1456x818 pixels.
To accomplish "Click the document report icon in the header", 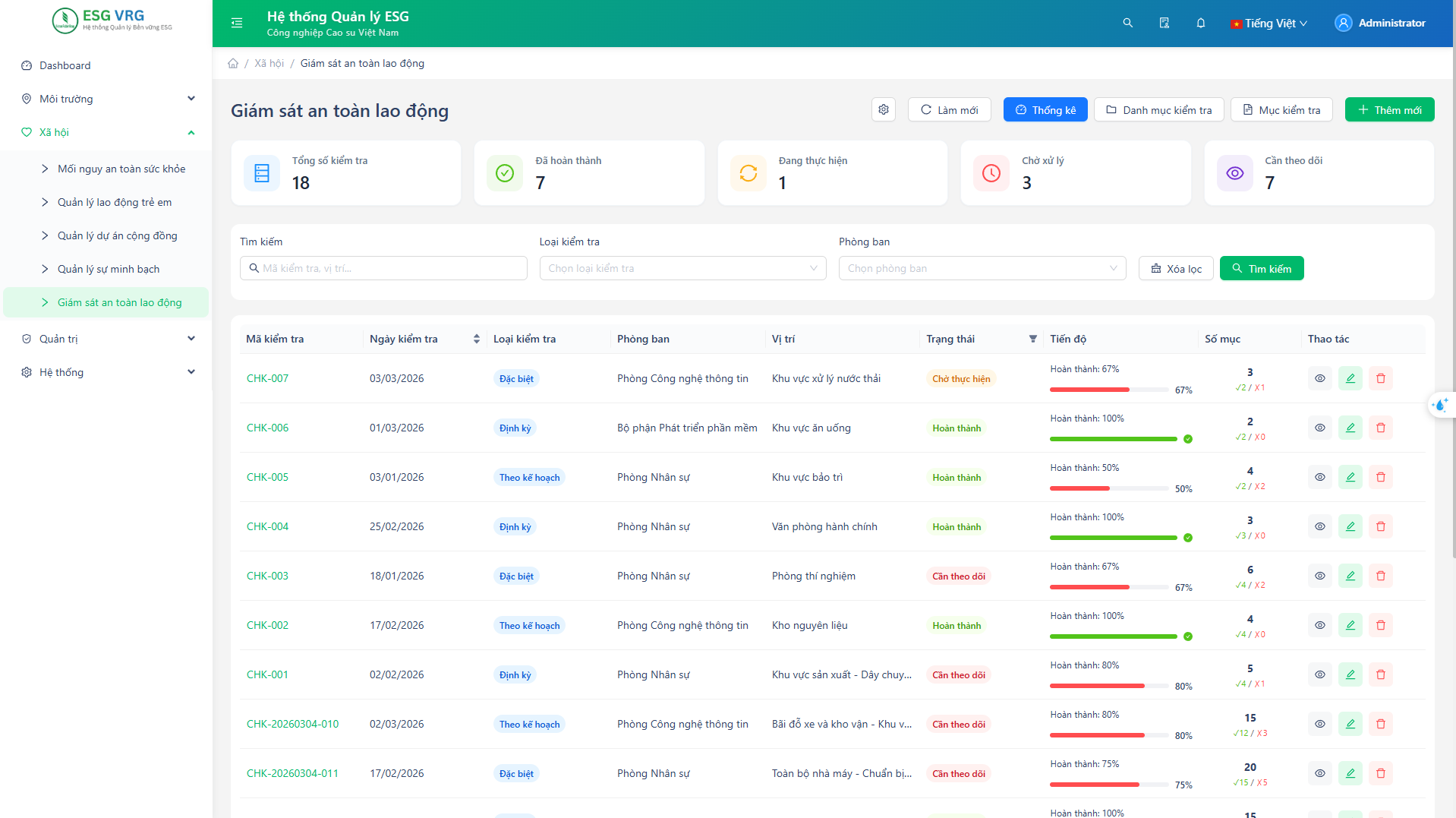I will click(x=1164, y=23).
